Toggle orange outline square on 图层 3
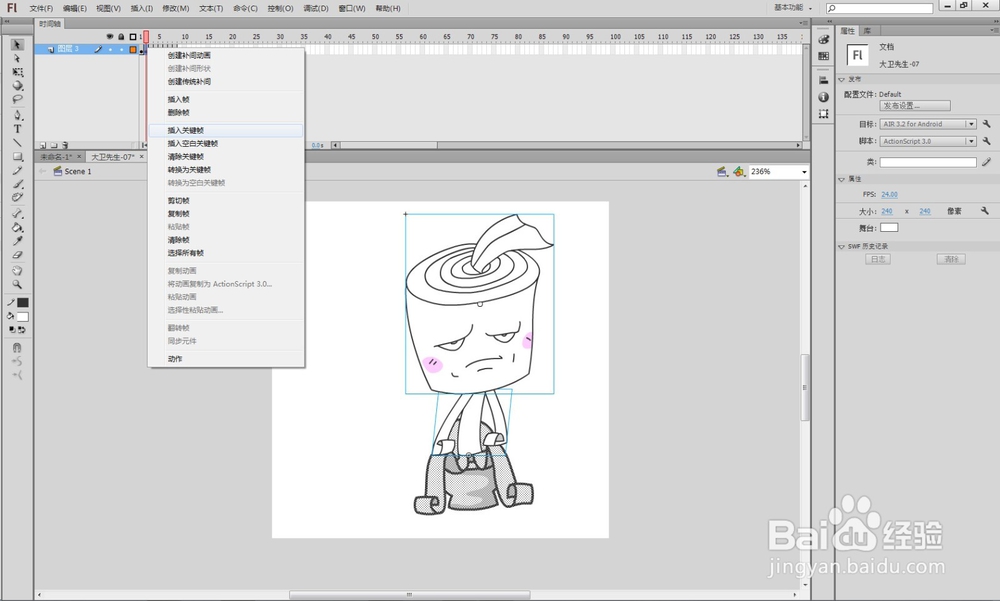 (133, 49)
